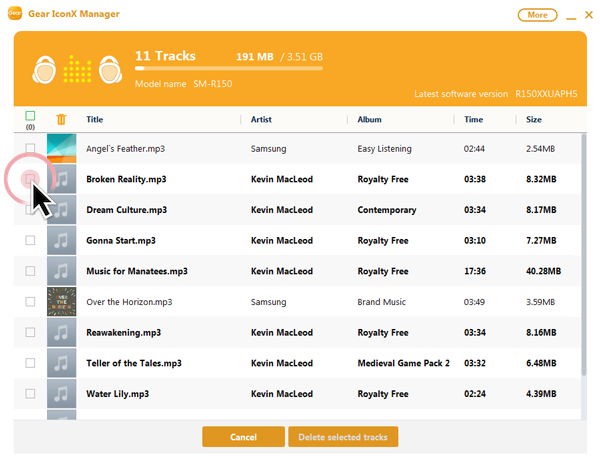This screenshot has width=600, height=466.
Task: Click software version R150XXUAPH5 text
Action: coord(546,94)
